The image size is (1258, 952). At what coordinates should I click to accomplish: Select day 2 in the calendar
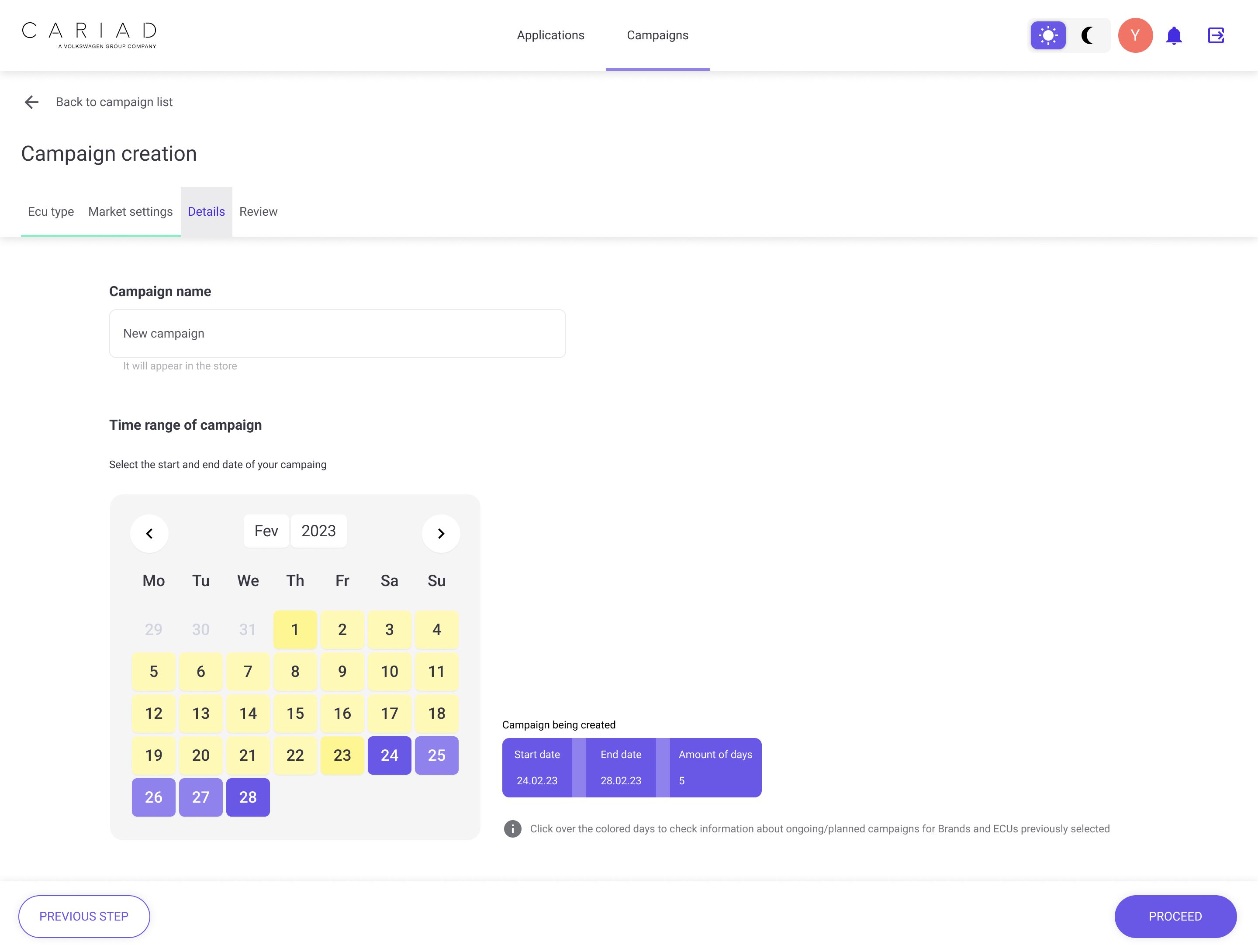pos(342,630)
